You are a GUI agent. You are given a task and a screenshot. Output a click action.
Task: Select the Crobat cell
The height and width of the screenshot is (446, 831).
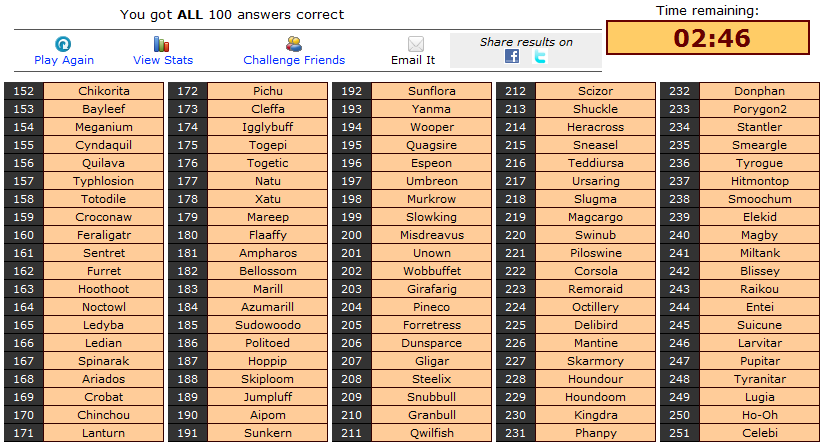click(103, 397)
